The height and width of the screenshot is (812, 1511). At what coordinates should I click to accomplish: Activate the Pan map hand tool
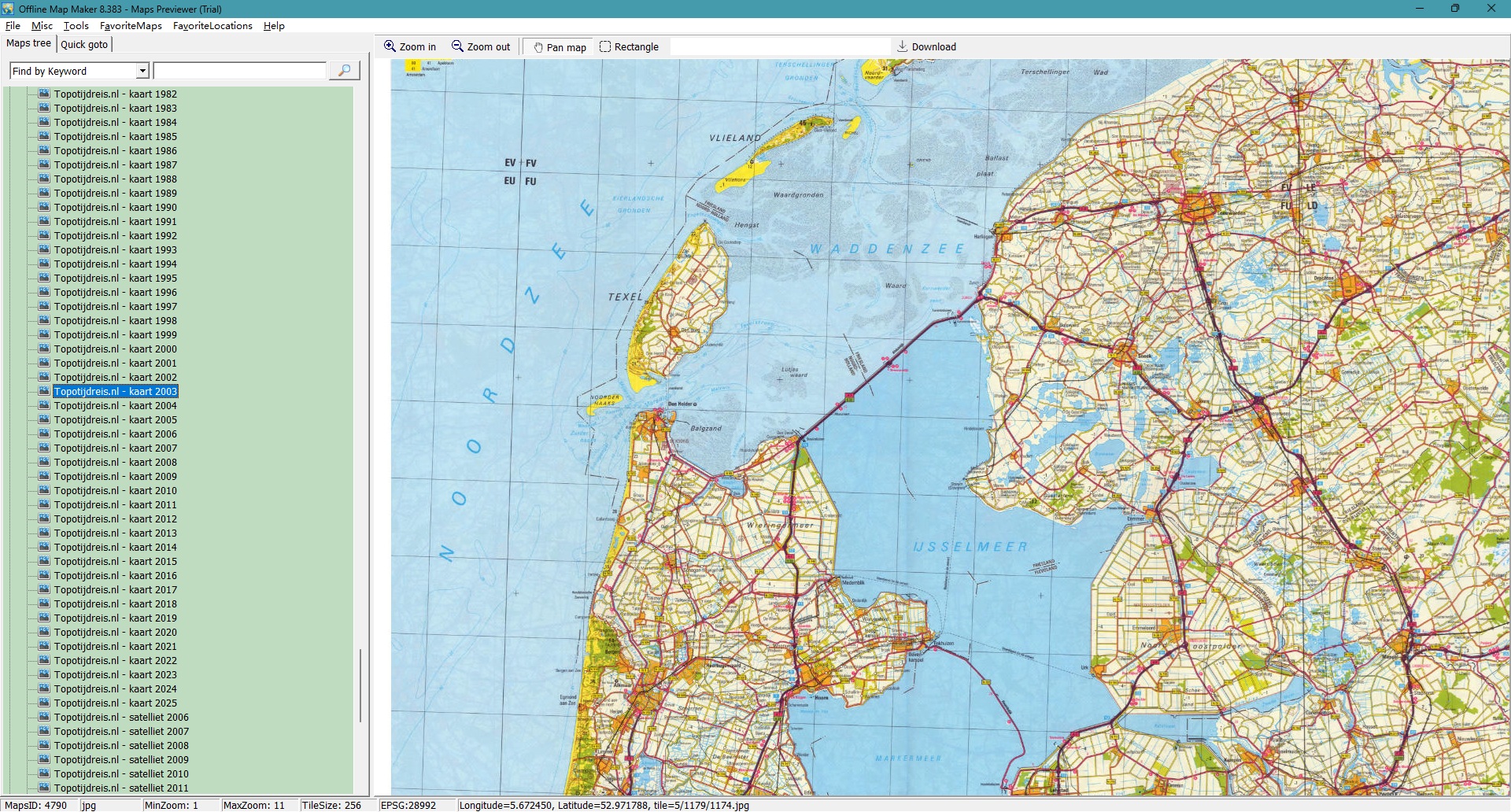[538, 47]
